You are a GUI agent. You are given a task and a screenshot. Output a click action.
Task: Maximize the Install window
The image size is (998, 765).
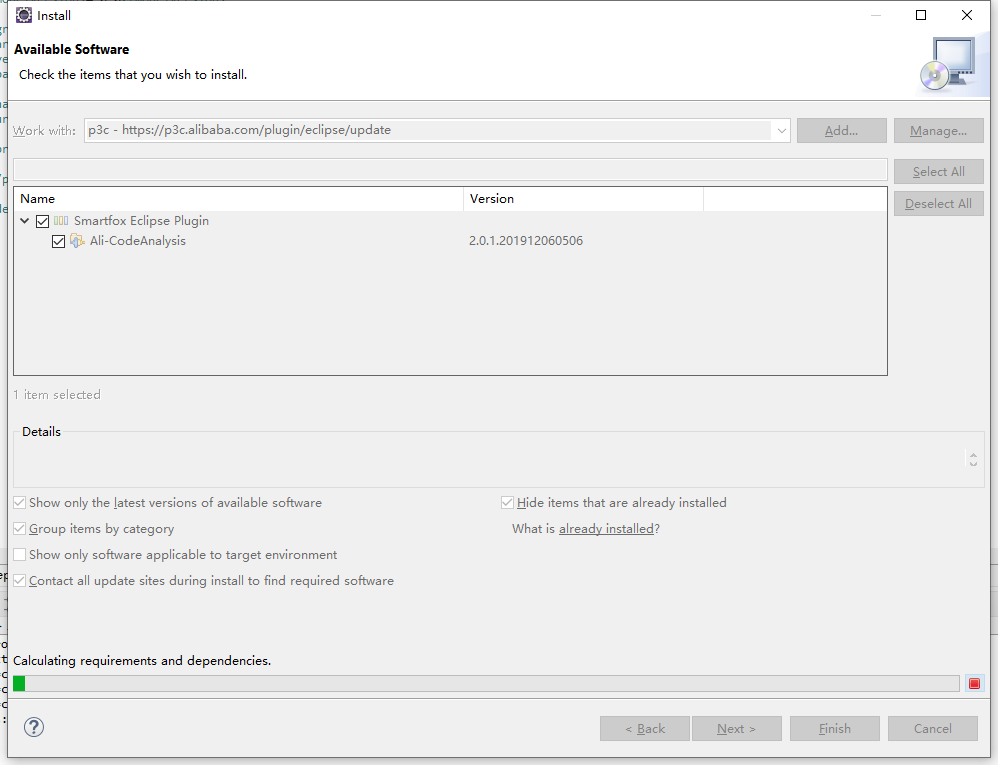tap(920, 15)
